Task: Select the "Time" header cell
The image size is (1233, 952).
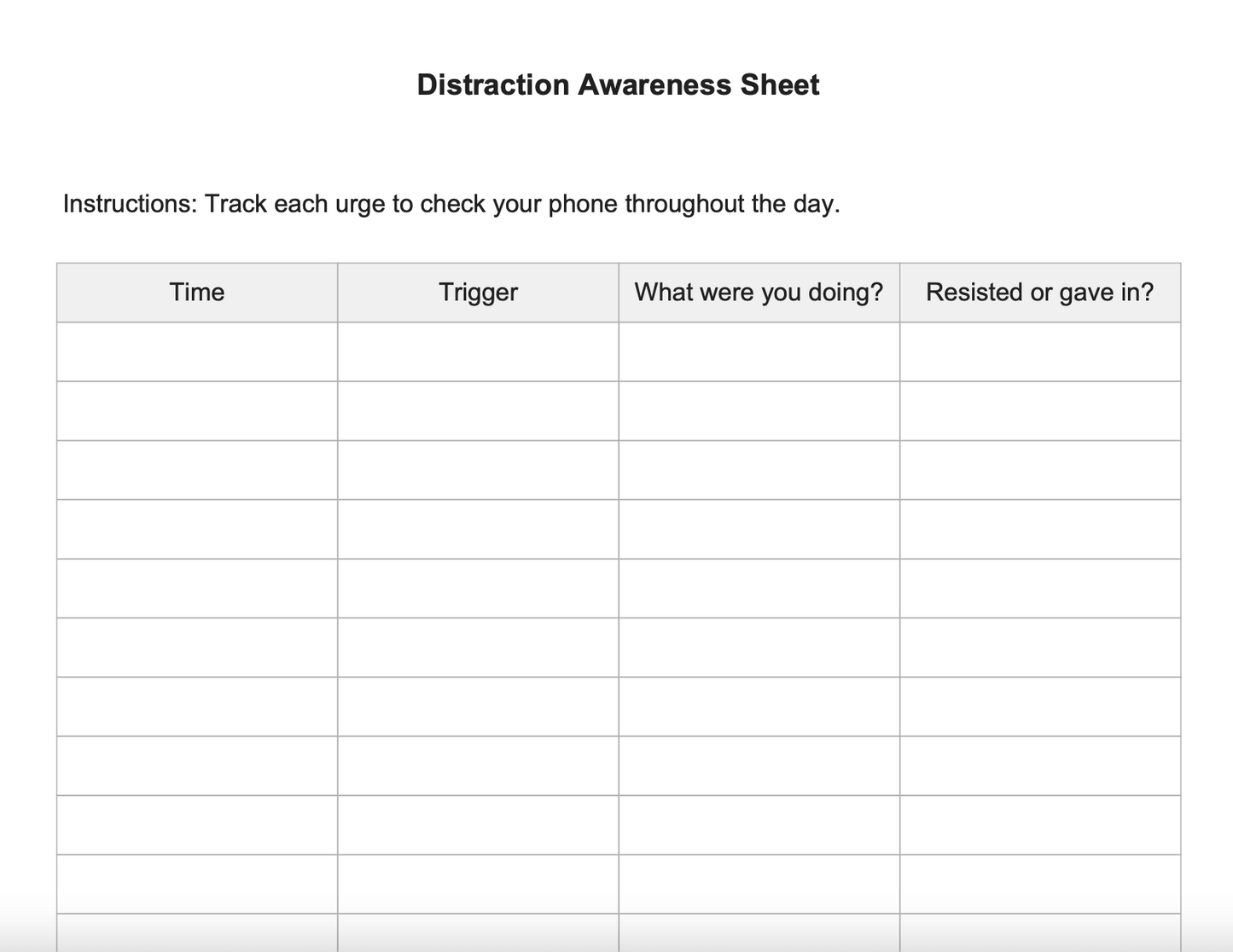Action: click(197, 293)
